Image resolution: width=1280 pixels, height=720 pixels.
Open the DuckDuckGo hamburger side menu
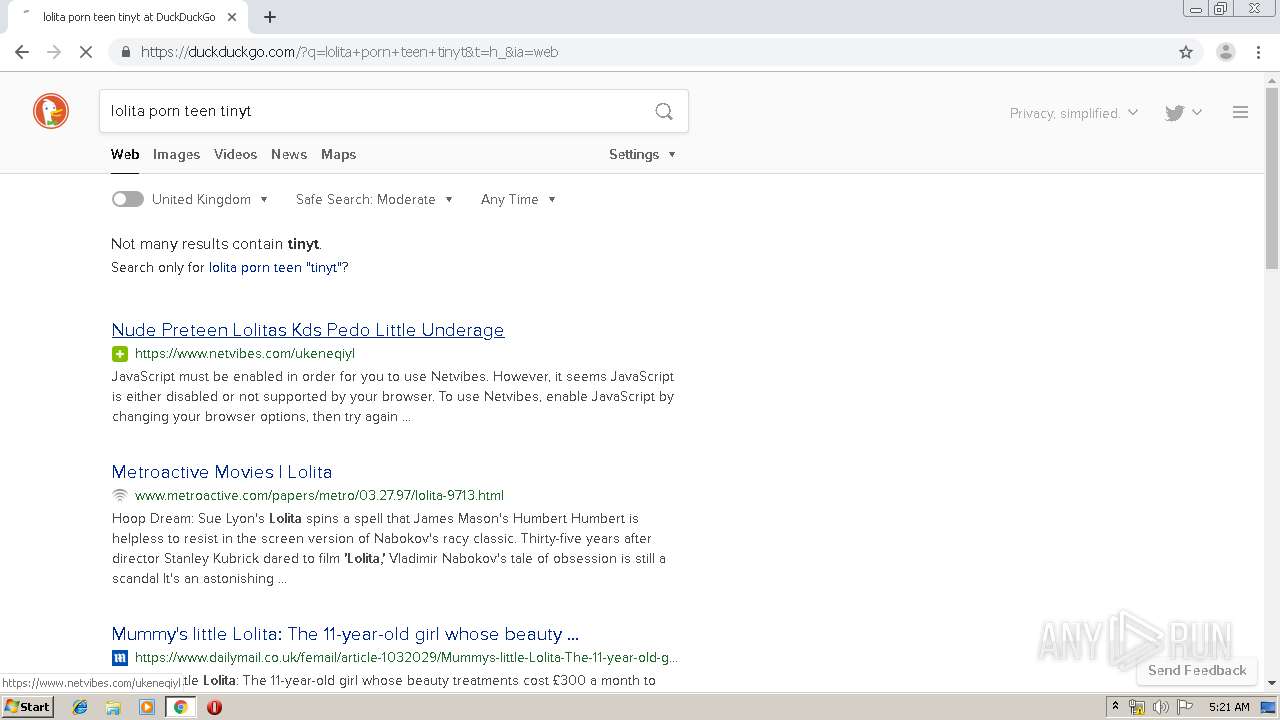click(x=1240, y=113)
